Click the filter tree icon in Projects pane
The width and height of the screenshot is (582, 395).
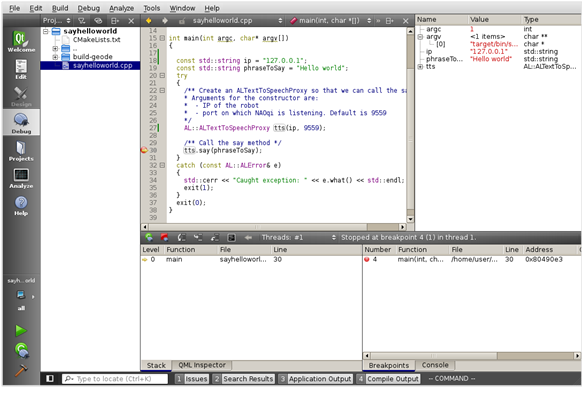pos(82,21)
